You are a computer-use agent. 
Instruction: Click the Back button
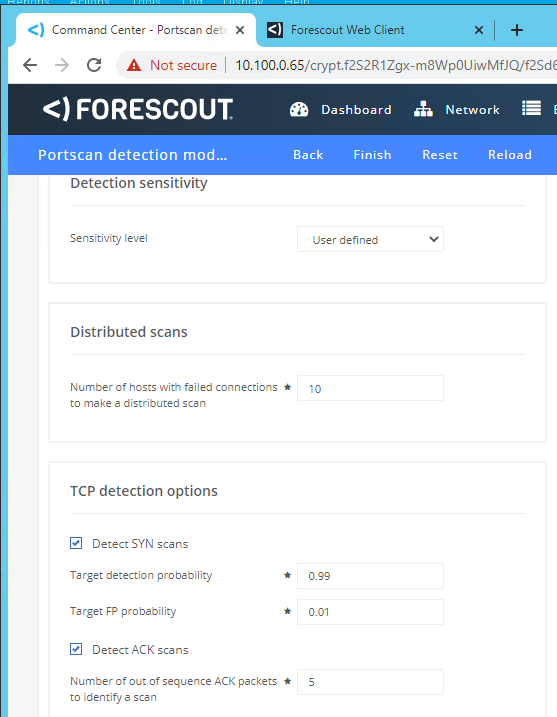(308, 155)
